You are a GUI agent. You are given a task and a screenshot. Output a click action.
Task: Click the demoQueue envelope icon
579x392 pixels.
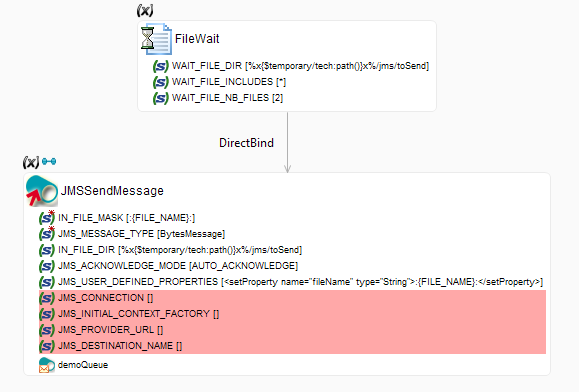tap(47, 365)
